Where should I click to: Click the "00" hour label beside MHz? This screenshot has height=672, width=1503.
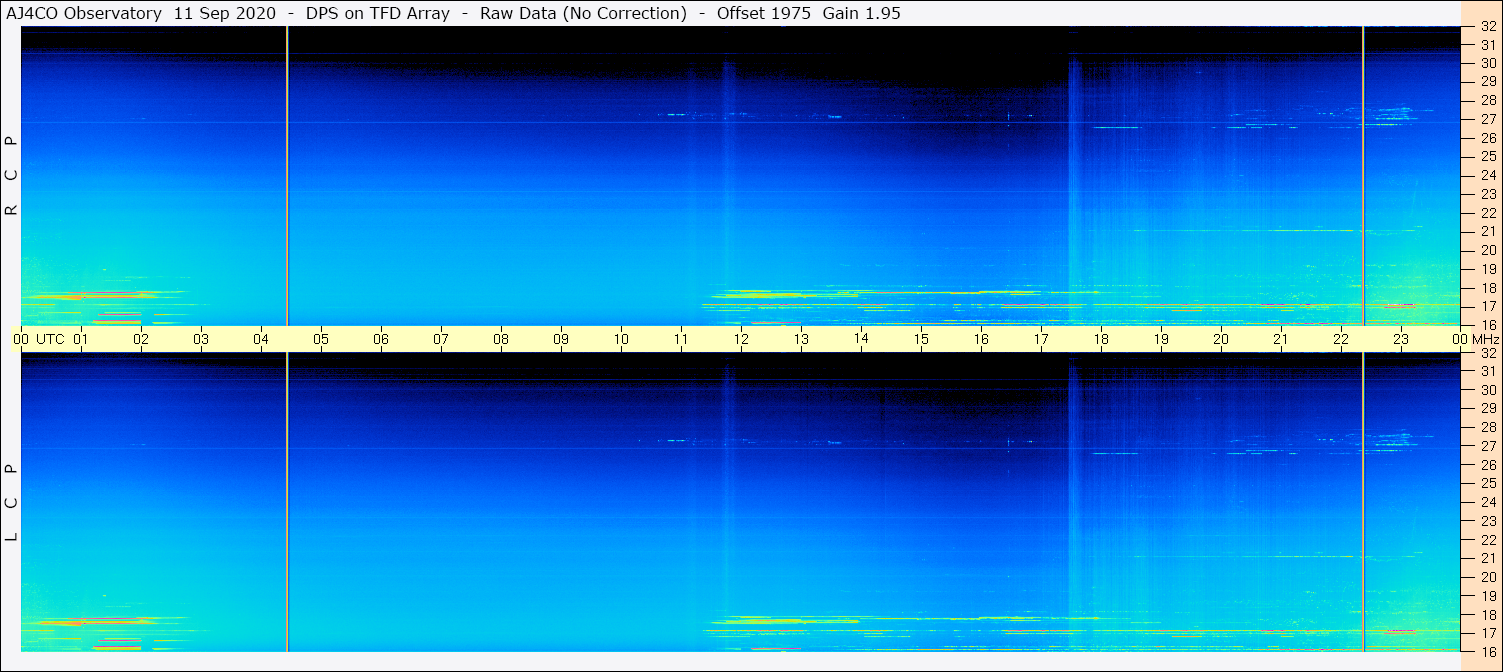coord(1461,339)
